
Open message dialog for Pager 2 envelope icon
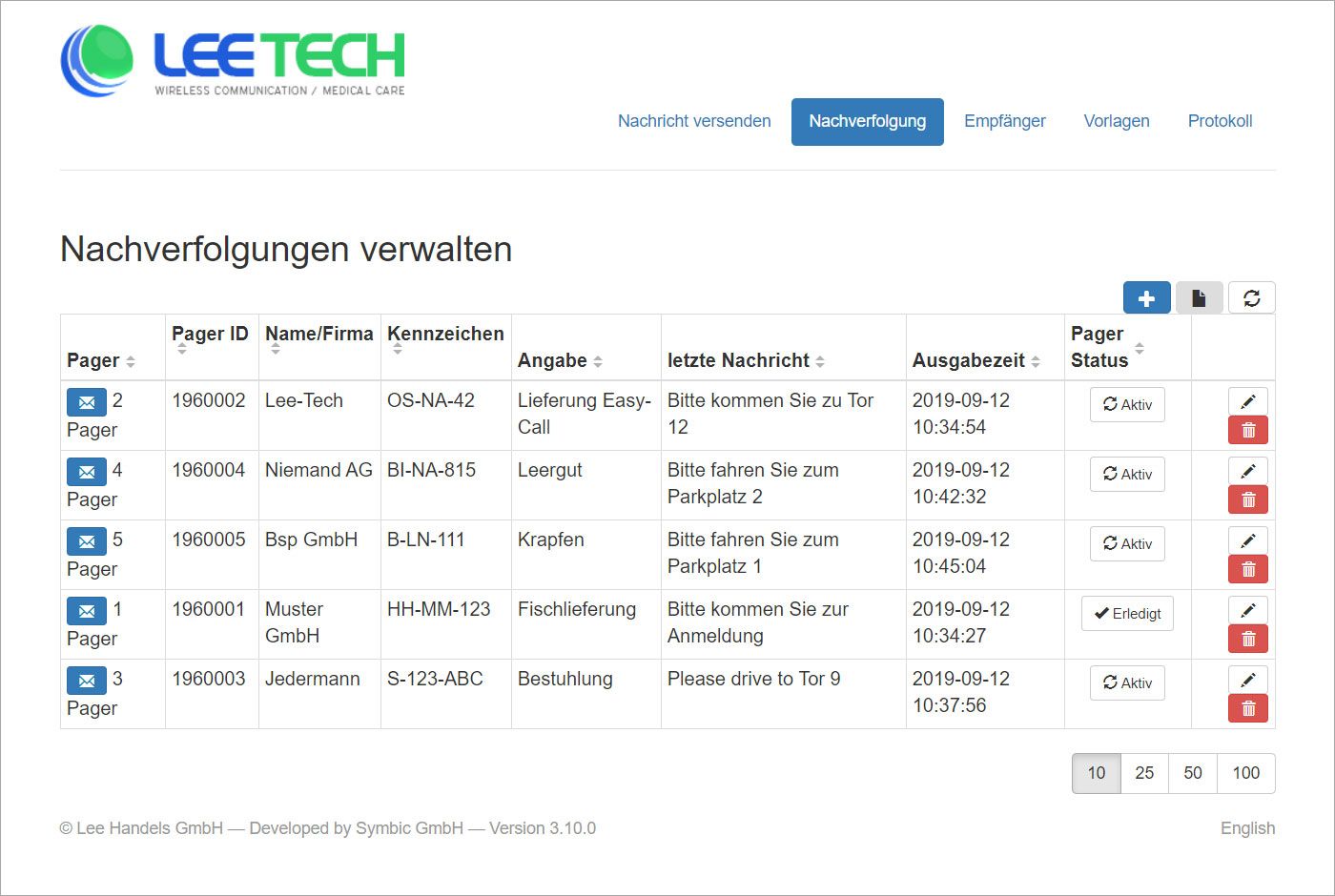point(87,402)
